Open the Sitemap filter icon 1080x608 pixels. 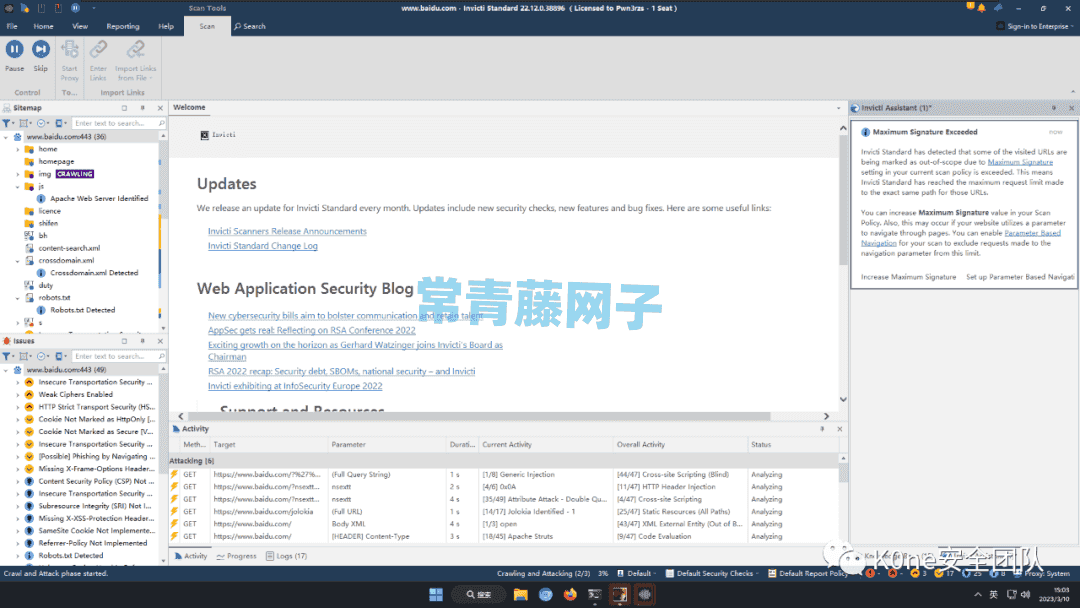tap(7, 123)
